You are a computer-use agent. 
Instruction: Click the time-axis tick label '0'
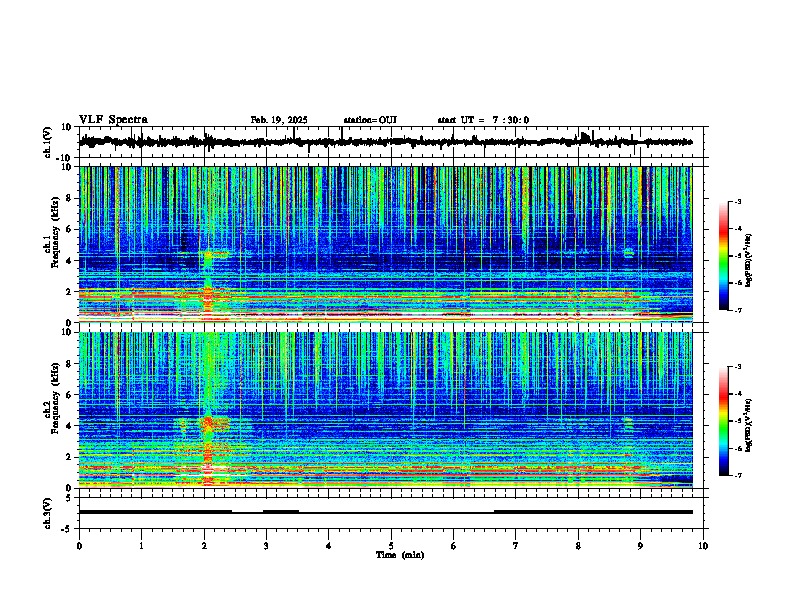click(79, 545)
